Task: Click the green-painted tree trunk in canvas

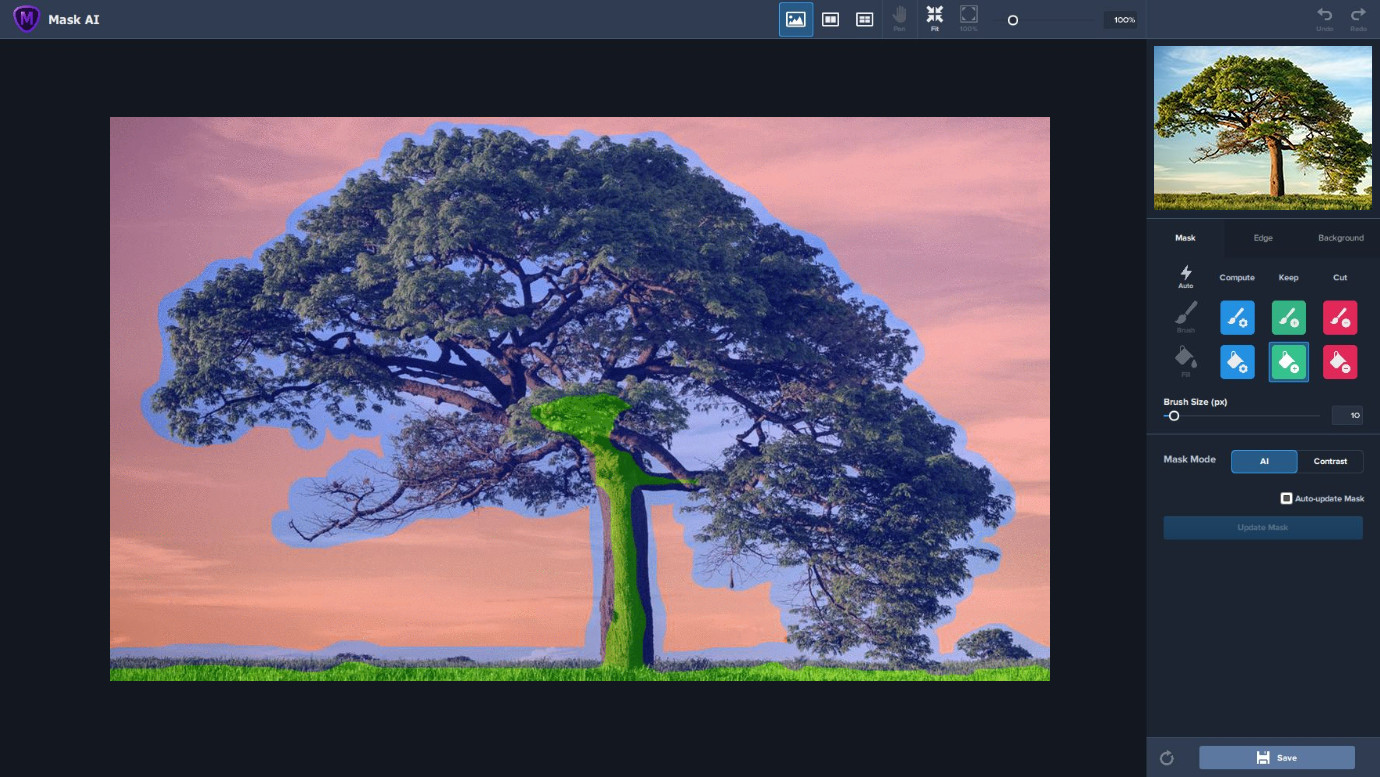Action: coord(622,540)
